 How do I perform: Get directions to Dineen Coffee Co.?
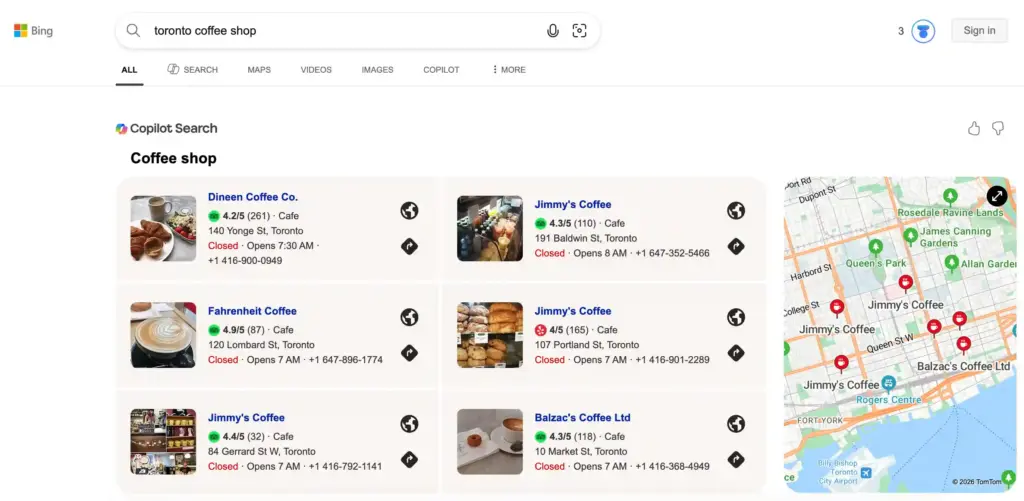409,246
